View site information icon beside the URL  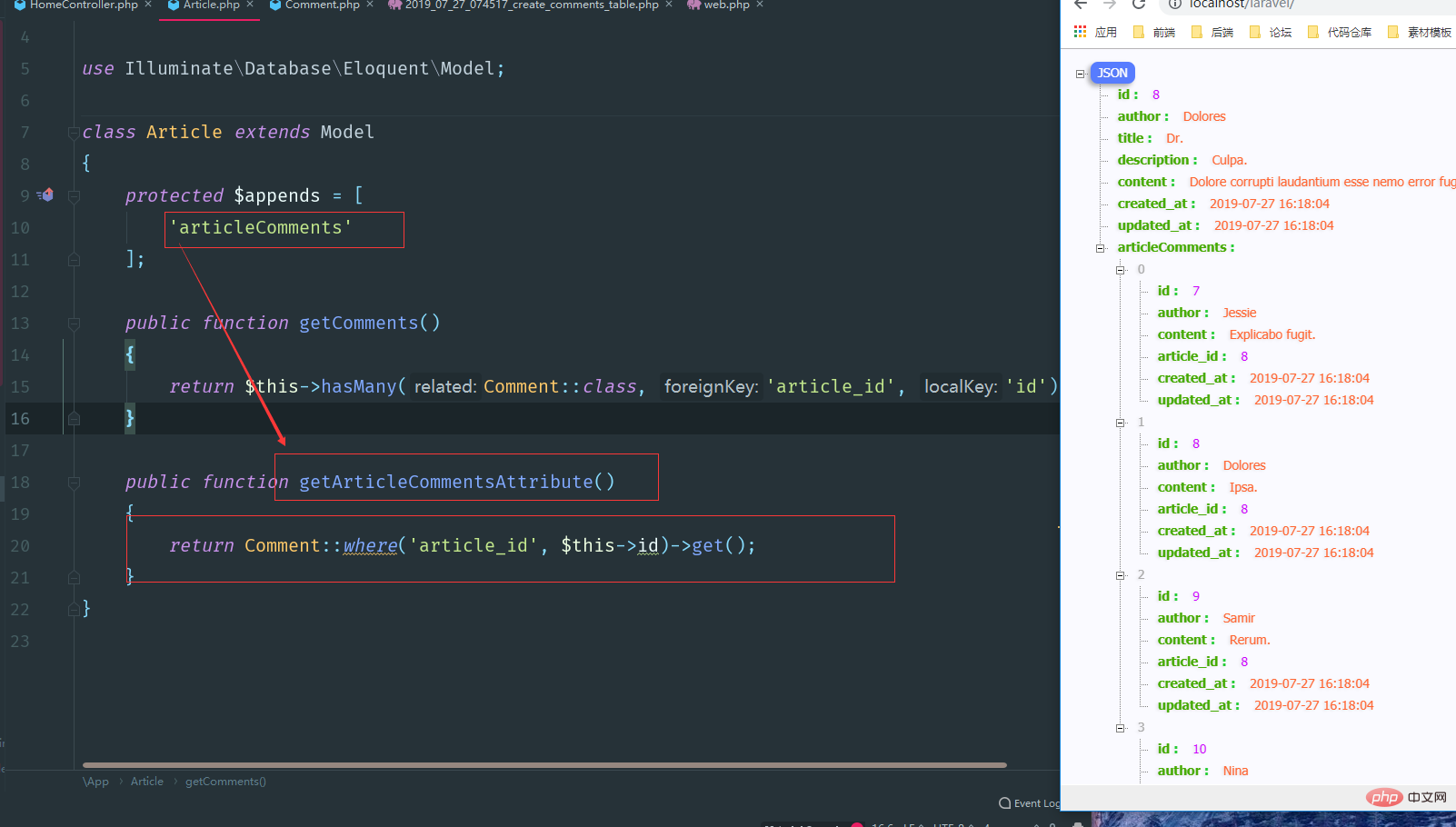(x=1174, y=5)
